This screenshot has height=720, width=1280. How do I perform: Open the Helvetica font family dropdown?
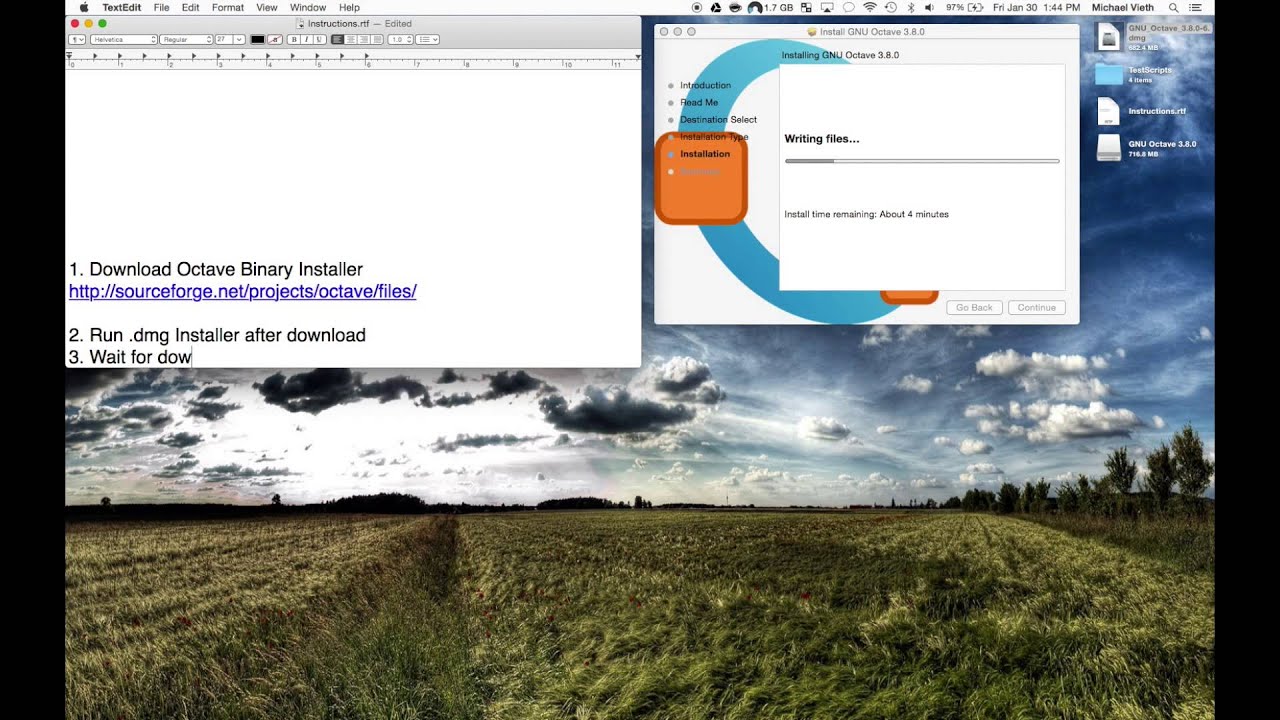pos(124,39)
